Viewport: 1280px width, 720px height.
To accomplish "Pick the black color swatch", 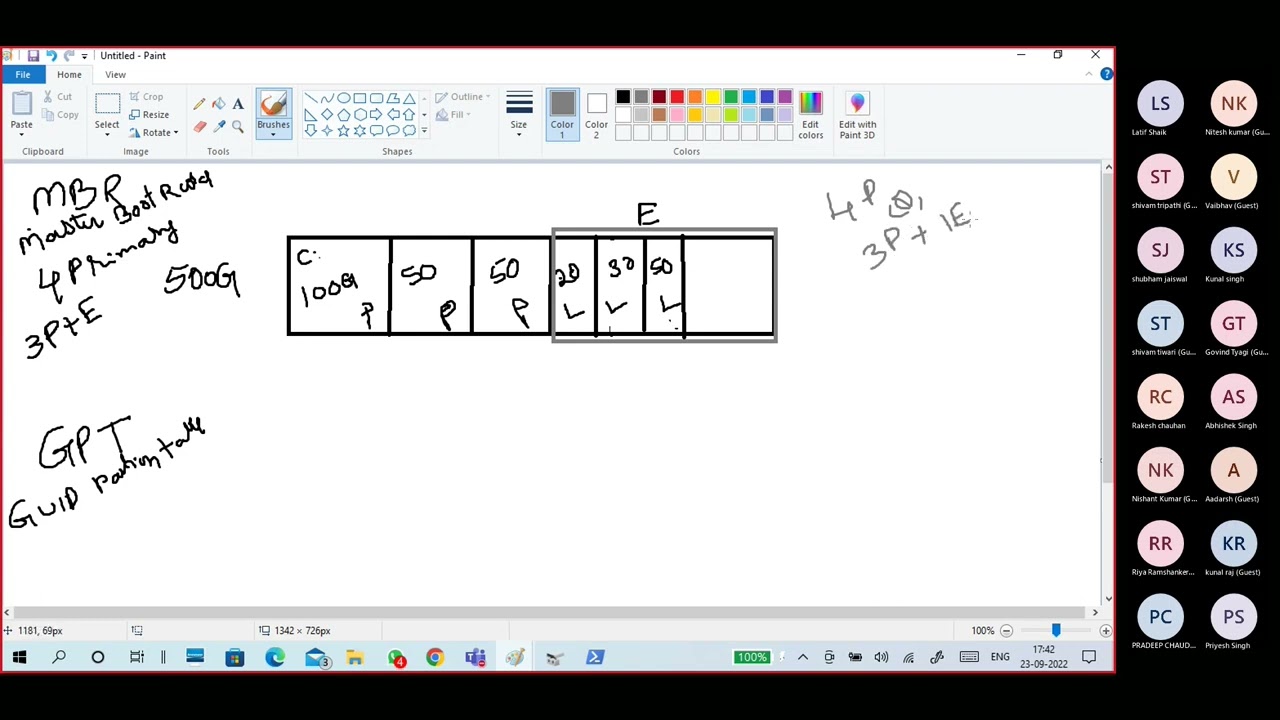I will [623, 97].
